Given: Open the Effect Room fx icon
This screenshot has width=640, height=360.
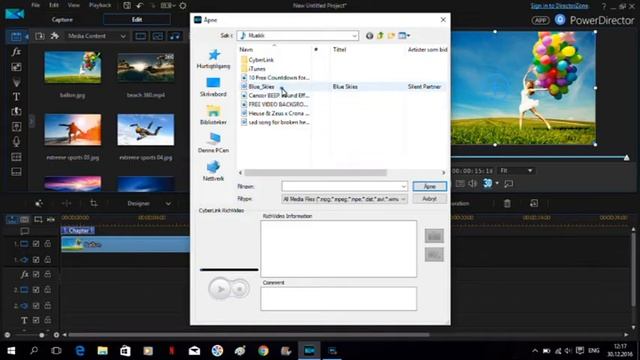Looking at the screenshot, I should [16, 51].
